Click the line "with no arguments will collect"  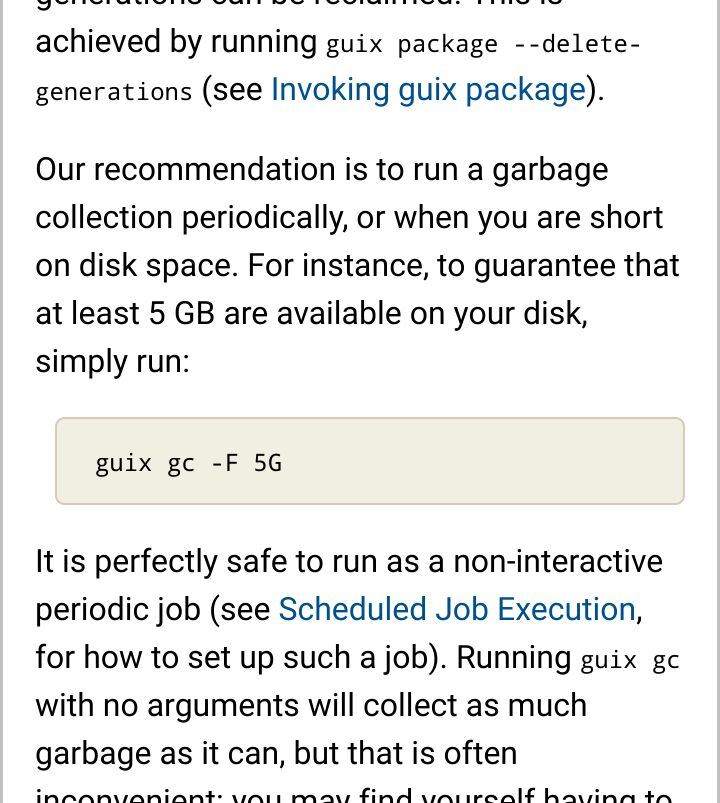click(x=311, y=705)
